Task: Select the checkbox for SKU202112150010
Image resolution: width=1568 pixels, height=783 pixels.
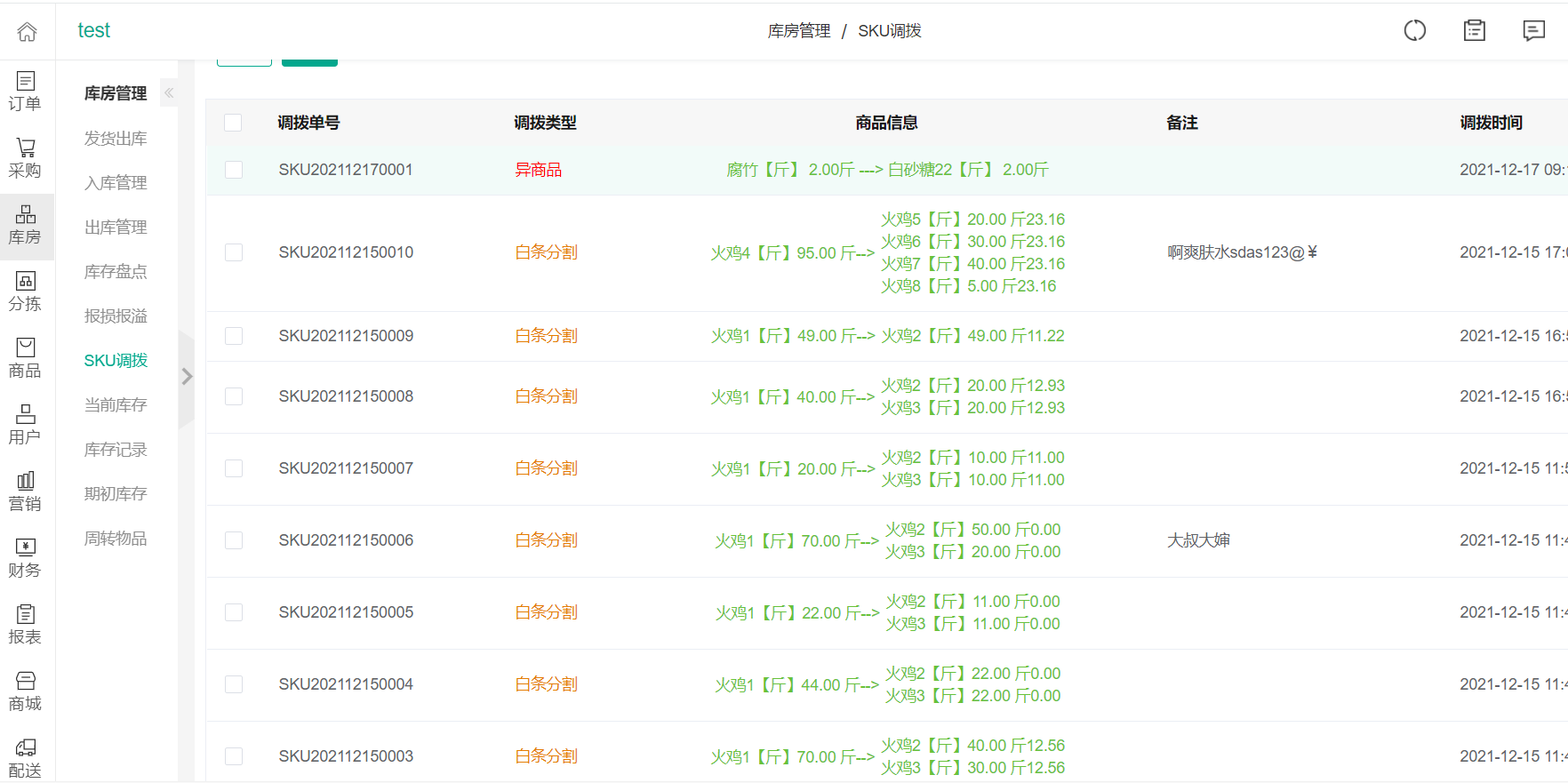Action: [x=234, y=252]
